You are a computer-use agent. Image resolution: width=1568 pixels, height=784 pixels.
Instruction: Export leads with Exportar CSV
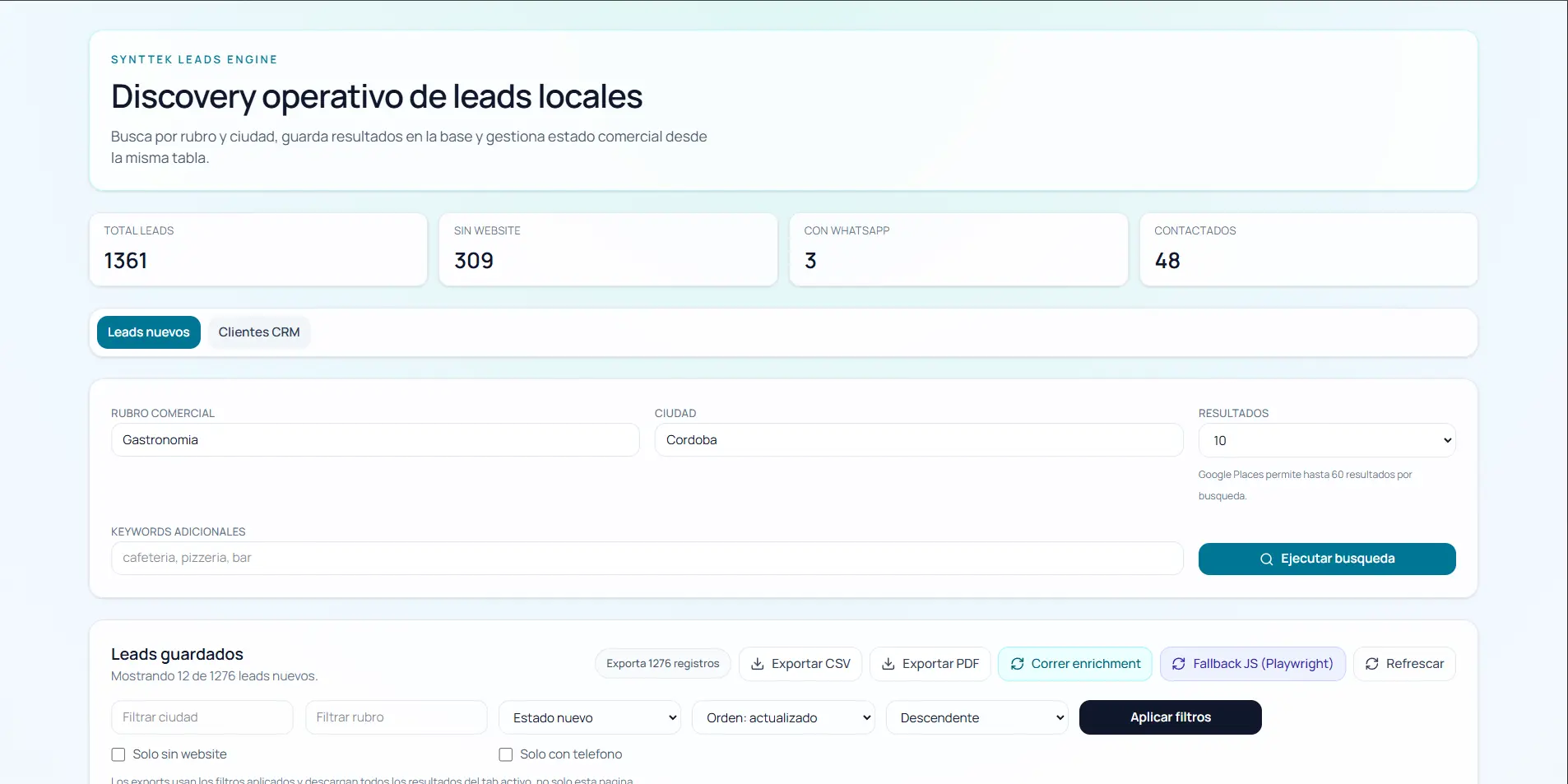click(800, 664)
